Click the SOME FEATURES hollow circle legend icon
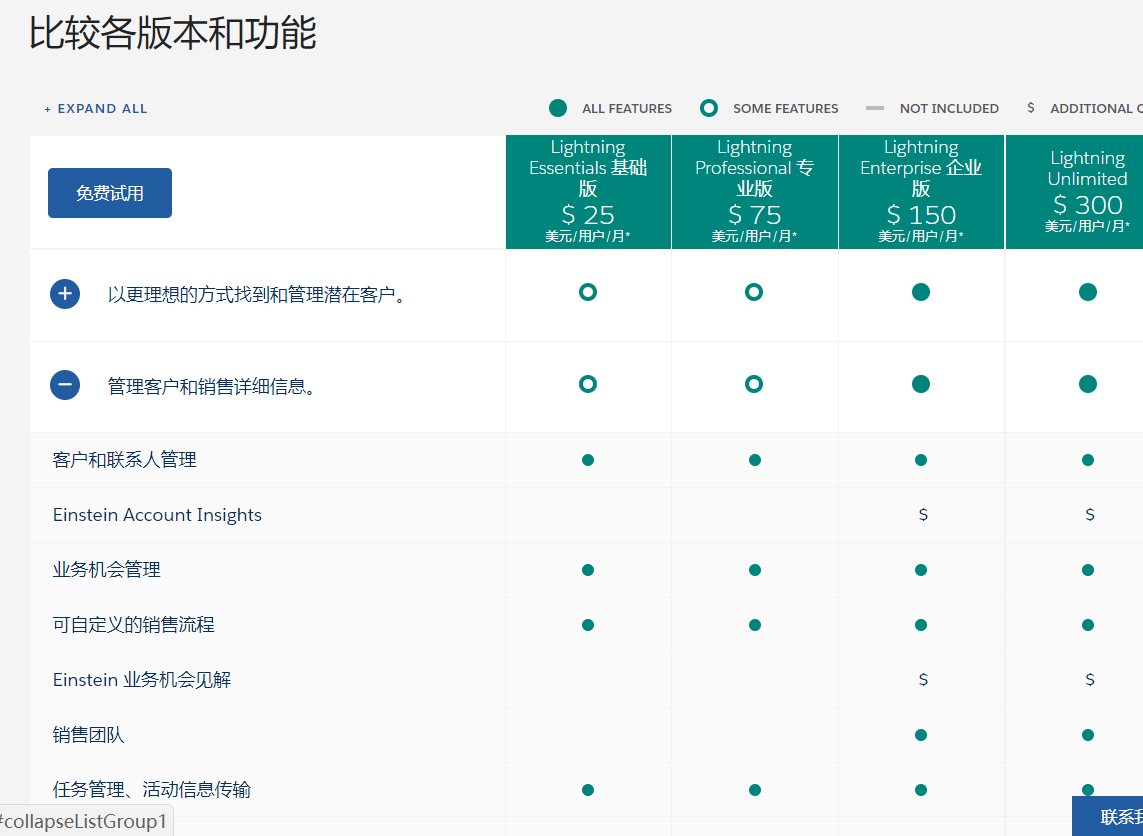 click(x=710, y=107)
